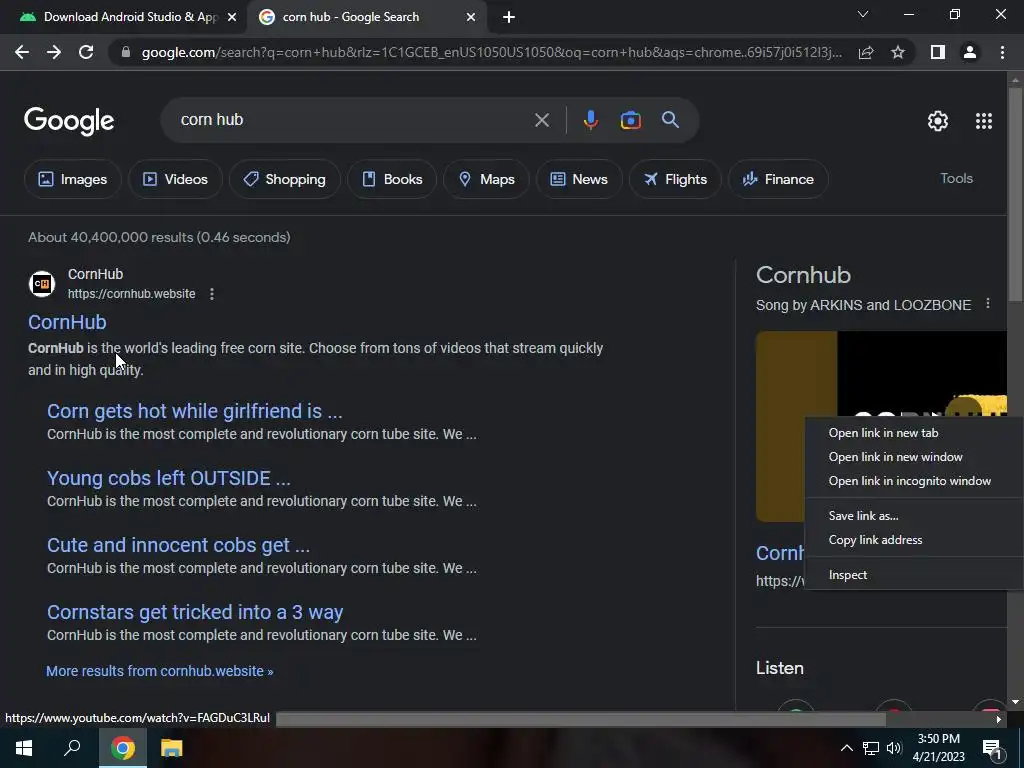
Task: Filter results by Flights
Action: 675,179
